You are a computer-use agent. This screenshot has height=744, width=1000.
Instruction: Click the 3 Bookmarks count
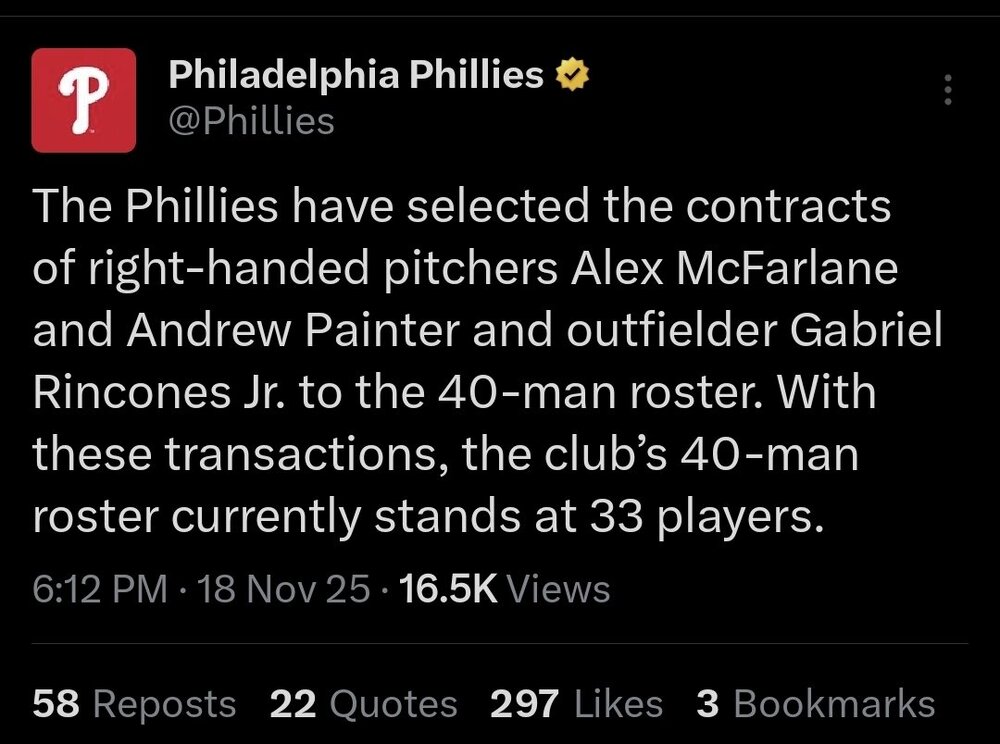(816, 703)
